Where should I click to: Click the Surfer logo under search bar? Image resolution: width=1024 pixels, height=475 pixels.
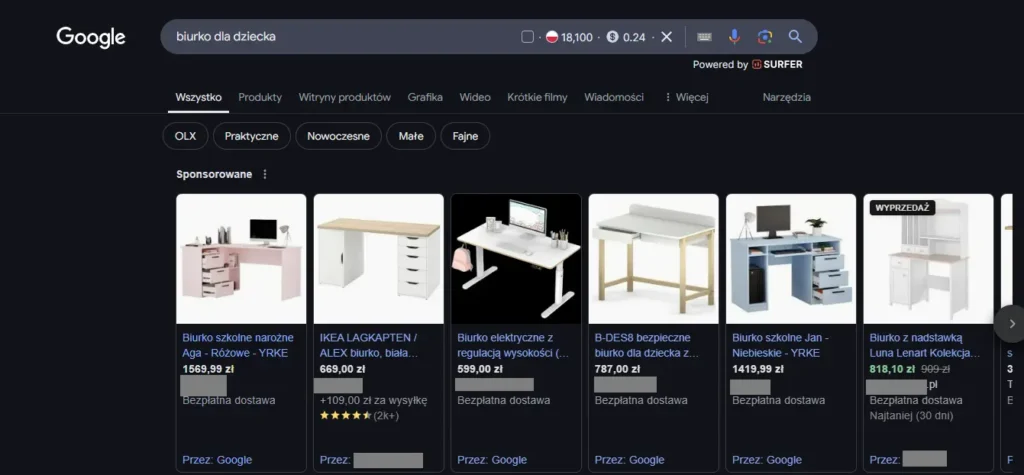click(x=777, y=65)
